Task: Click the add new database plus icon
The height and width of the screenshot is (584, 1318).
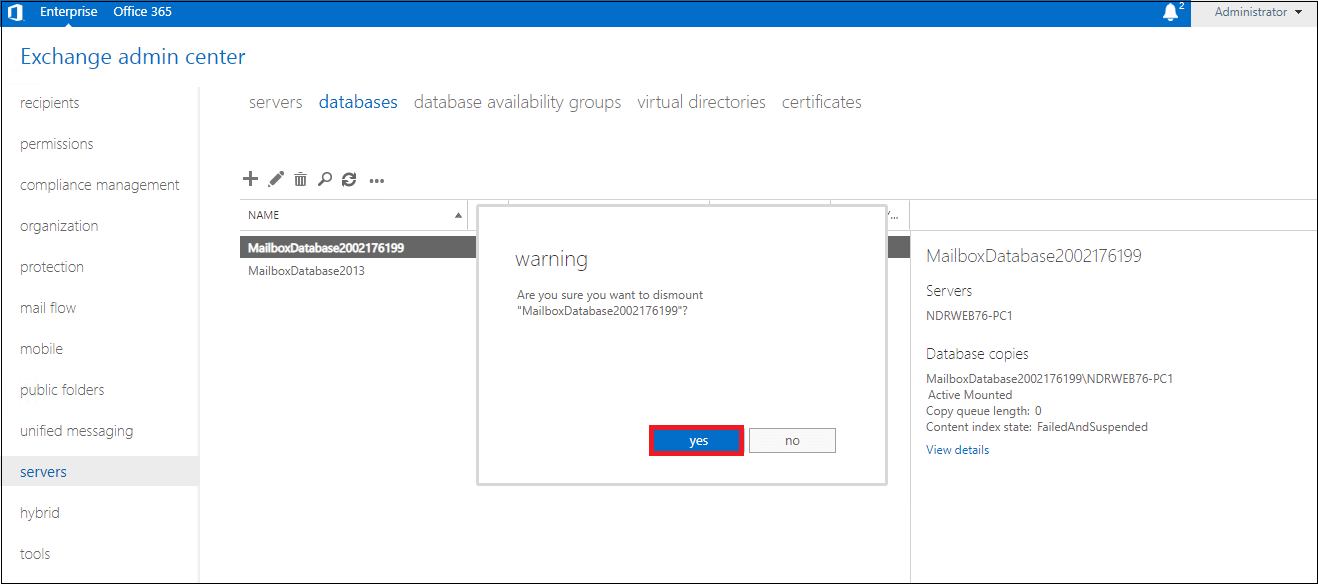Action: [251, 179]
